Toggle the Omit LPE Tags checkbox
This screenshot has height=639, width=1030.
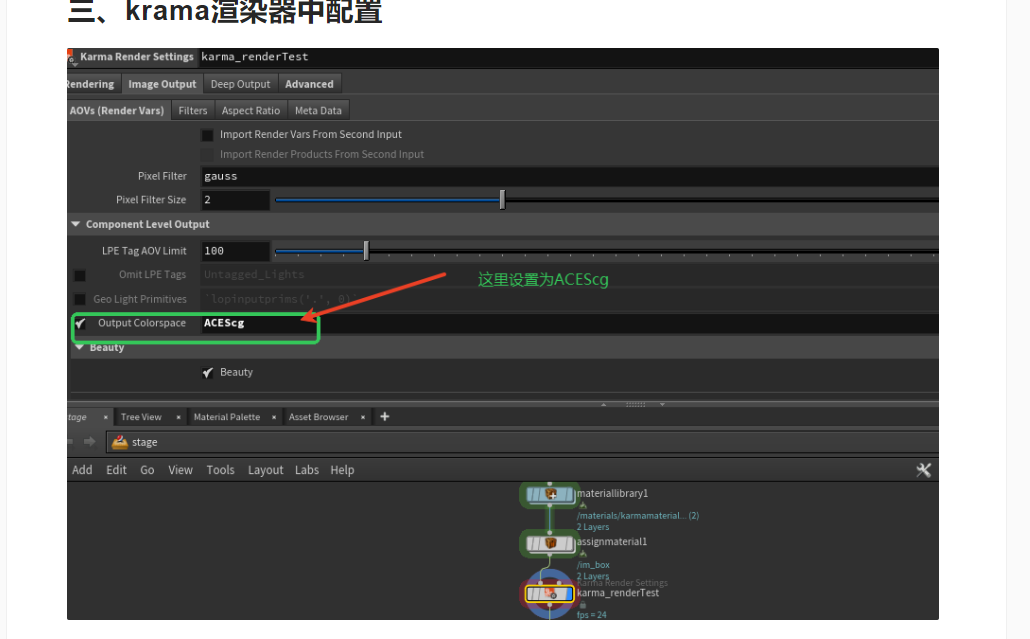coord(80,275)
